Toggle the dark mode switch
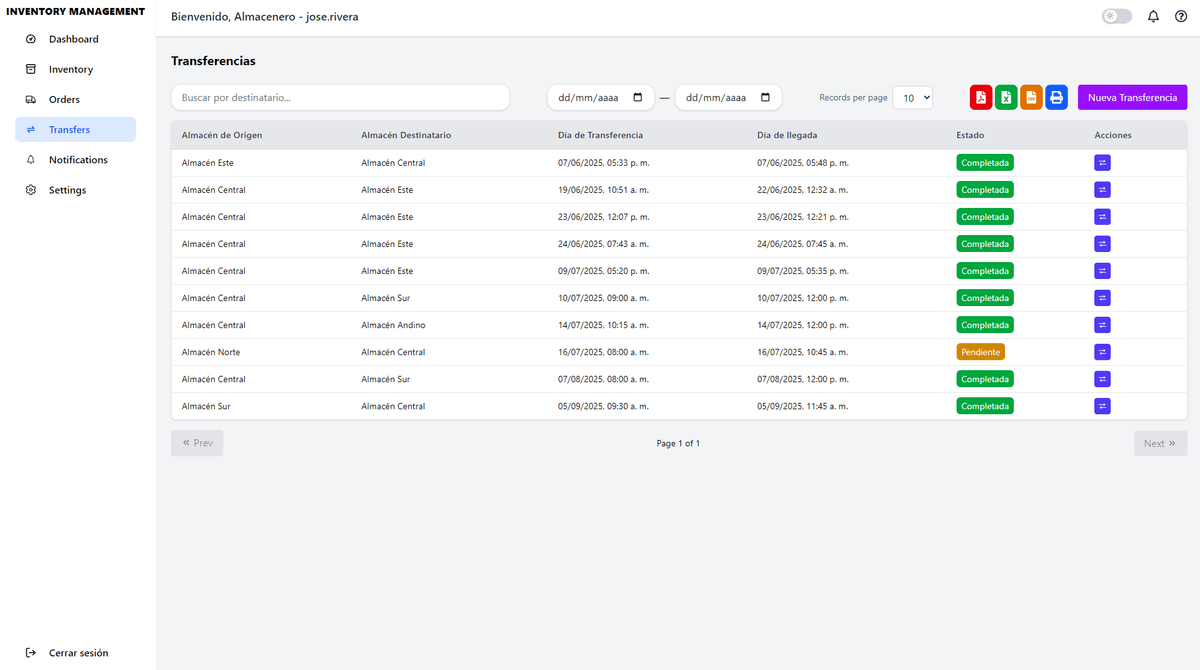The image size is (1200, 670). (1117, 16)
